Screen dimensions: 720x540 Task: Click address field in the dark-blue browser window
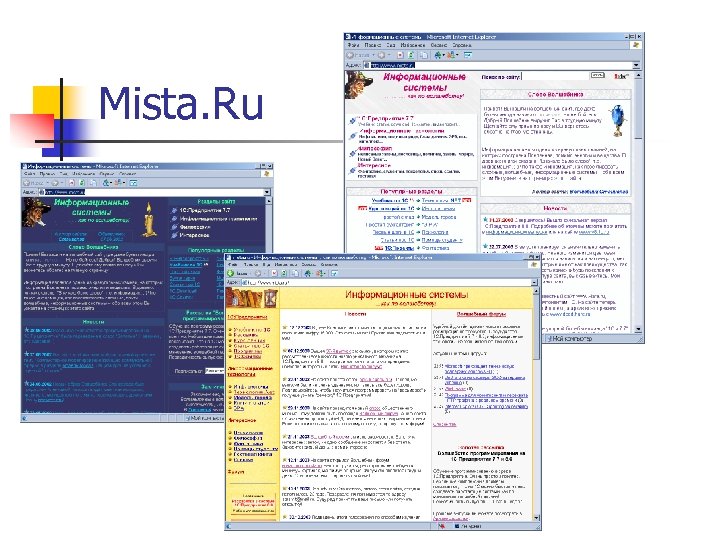(151, 192)
